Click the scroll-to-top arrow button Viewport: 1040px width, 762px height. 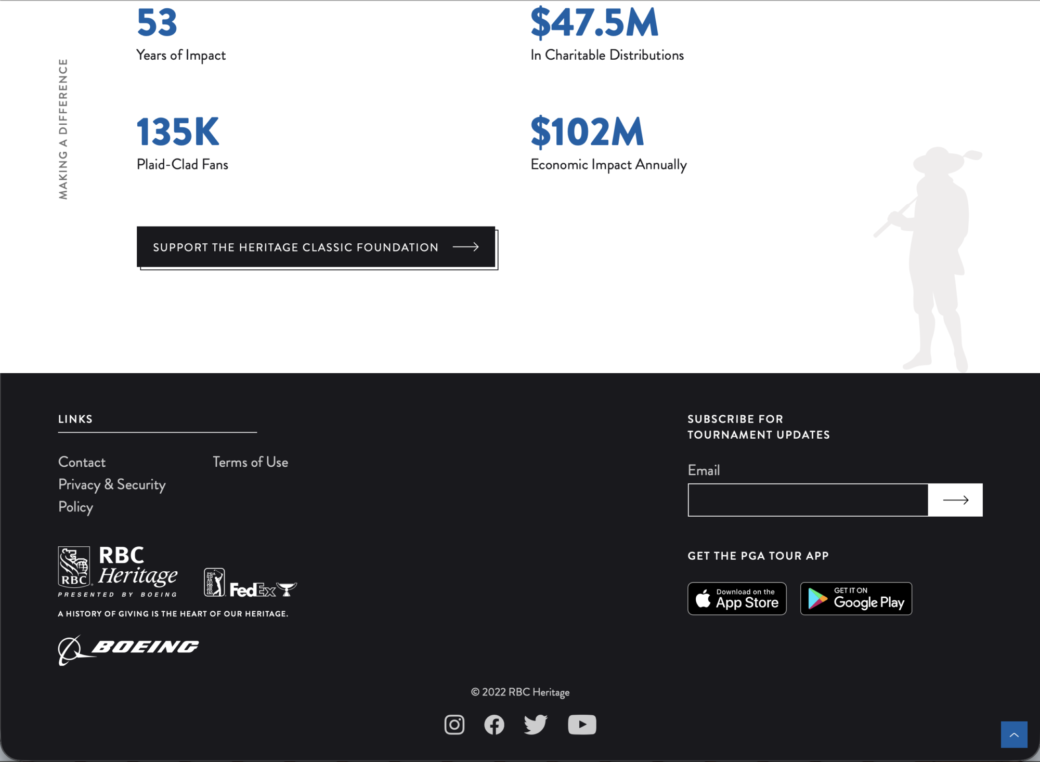1013,735
